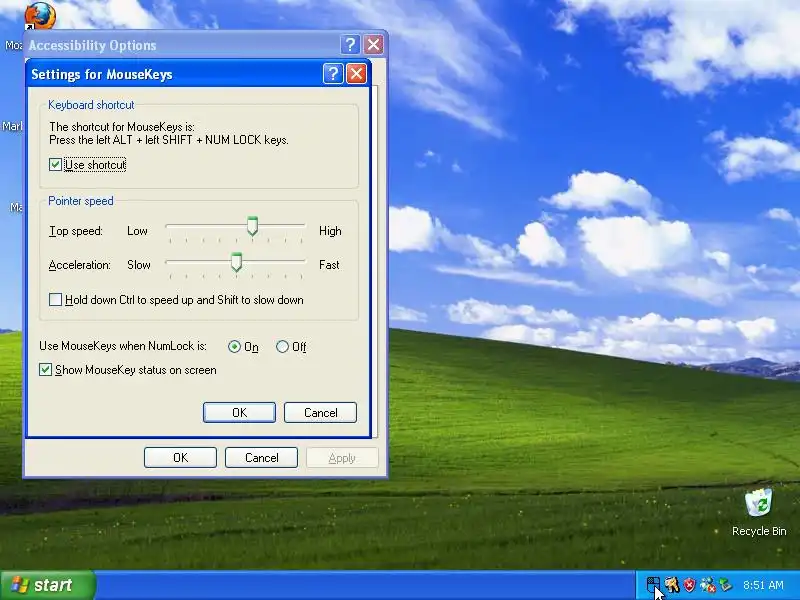The height and width of the screenshot is (600, 800).
Task: Click the gold keys icon in system tray
Action: pos(671,585)
